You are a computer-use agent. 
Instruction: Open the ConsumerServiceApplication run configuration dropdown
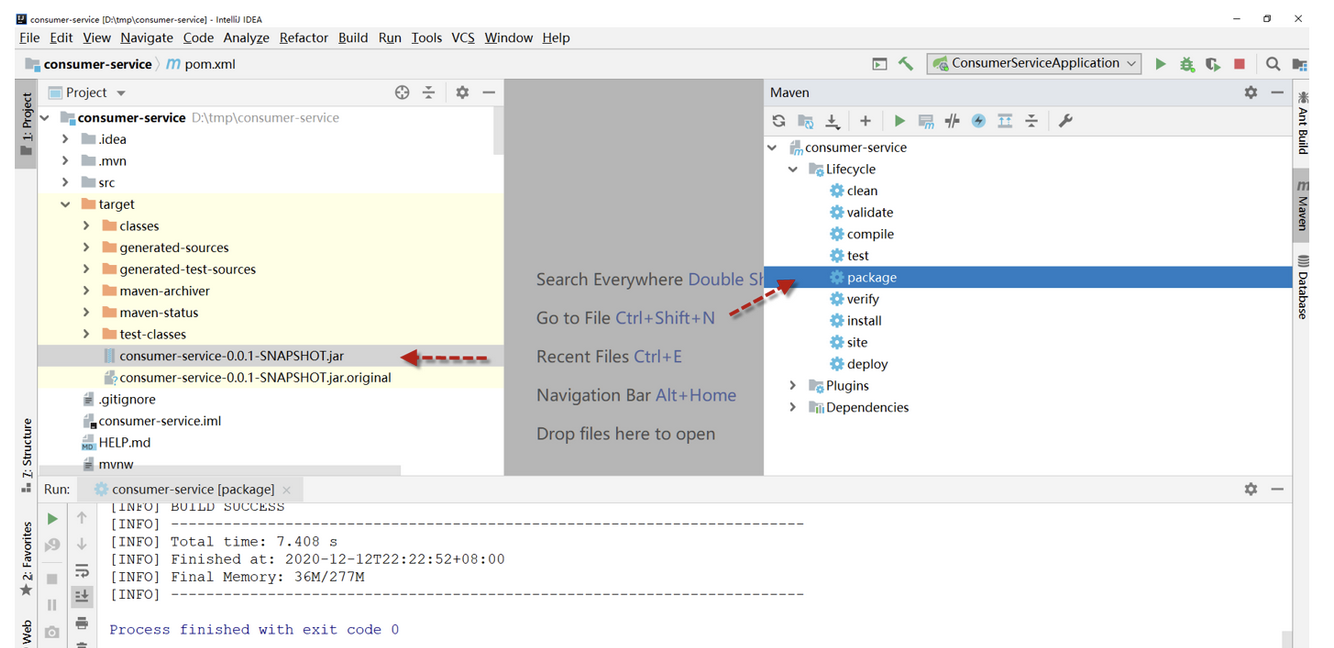pos(1034,63)
